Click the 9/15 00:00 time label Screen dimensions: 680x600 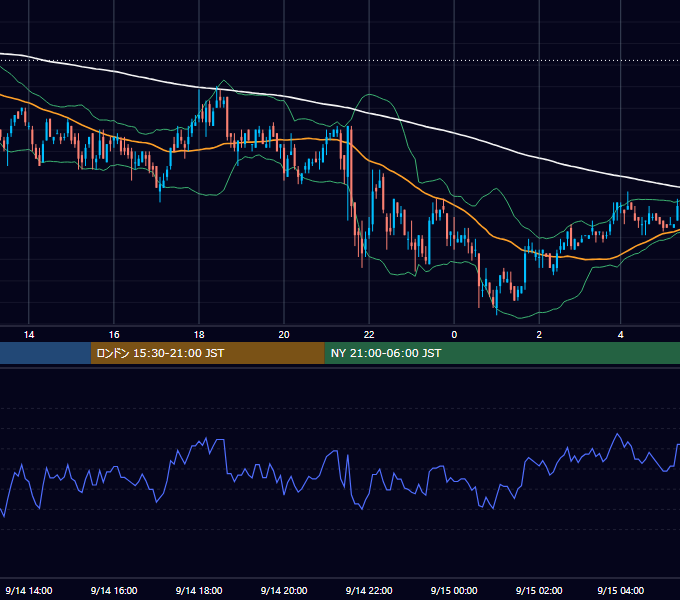(454, 590)
